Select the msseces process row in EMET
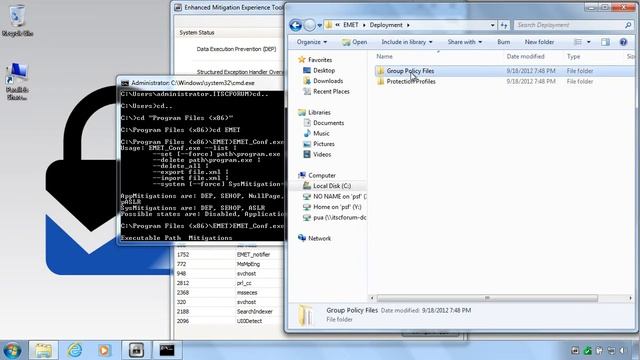 point(229,293)
